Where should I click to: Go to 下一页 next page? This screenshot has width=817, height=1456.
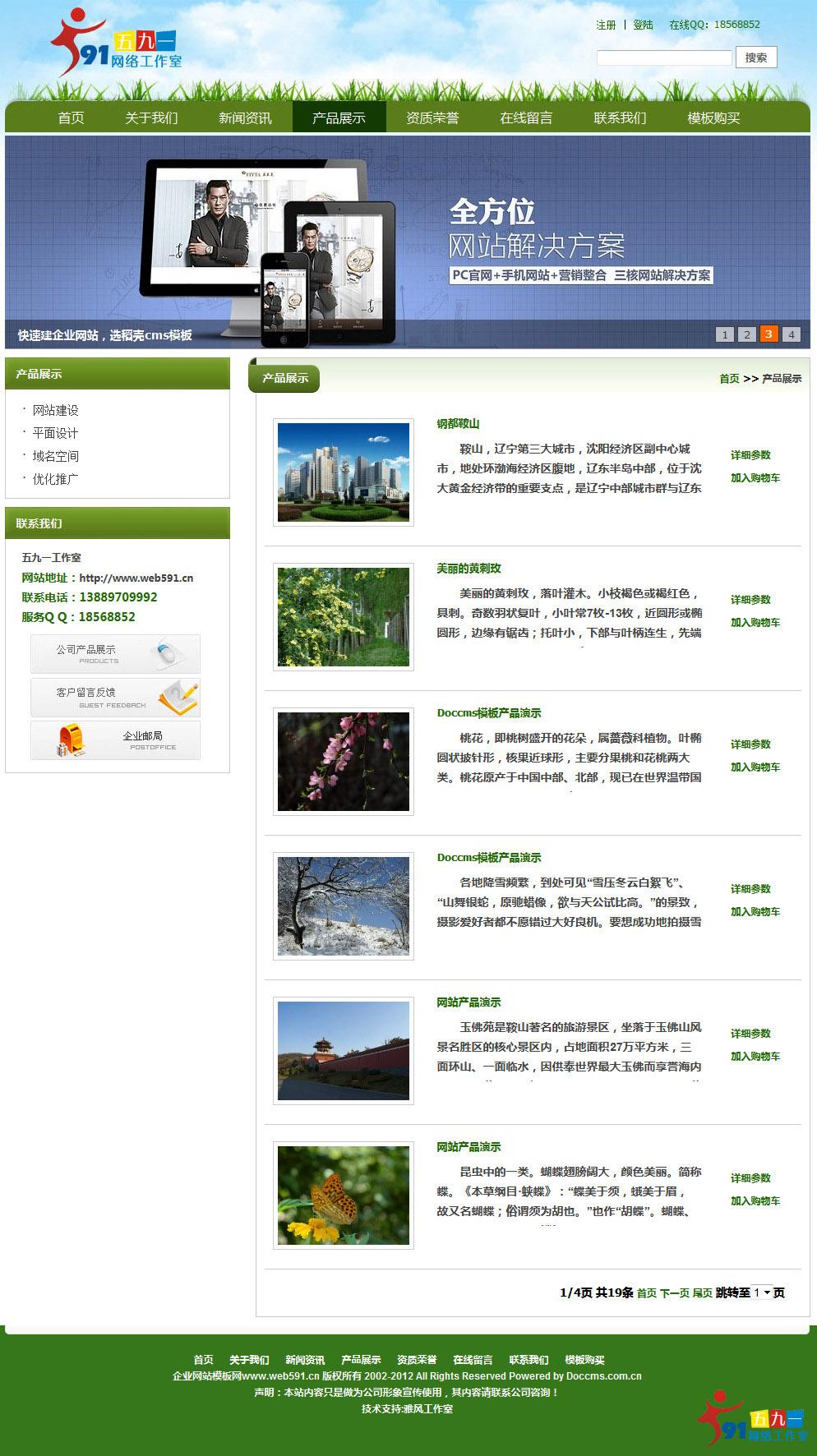[674, 1293]
